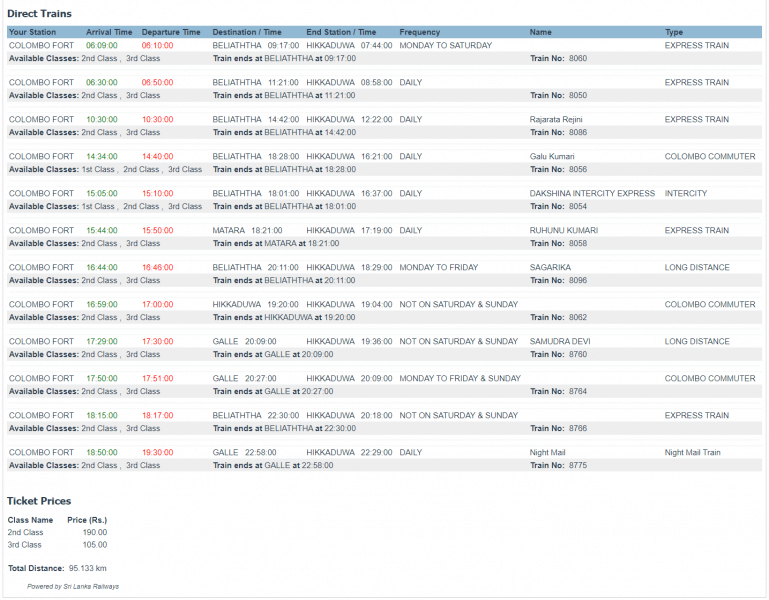Select the Frequency column header
769x600 pixels.
click(x=420, y=32)
